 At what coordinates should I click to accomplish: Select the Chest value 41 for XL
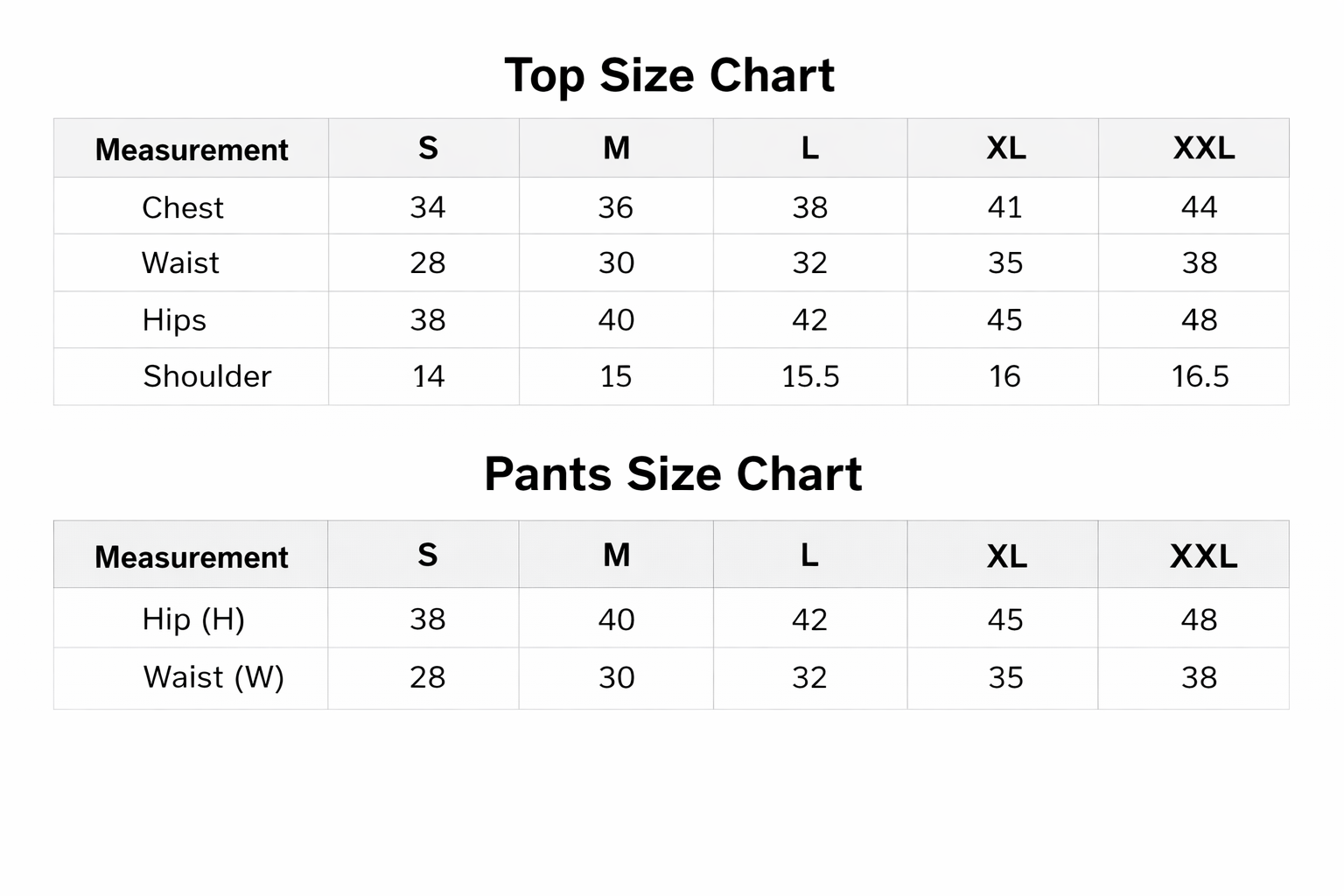(x=1004, y=207)
